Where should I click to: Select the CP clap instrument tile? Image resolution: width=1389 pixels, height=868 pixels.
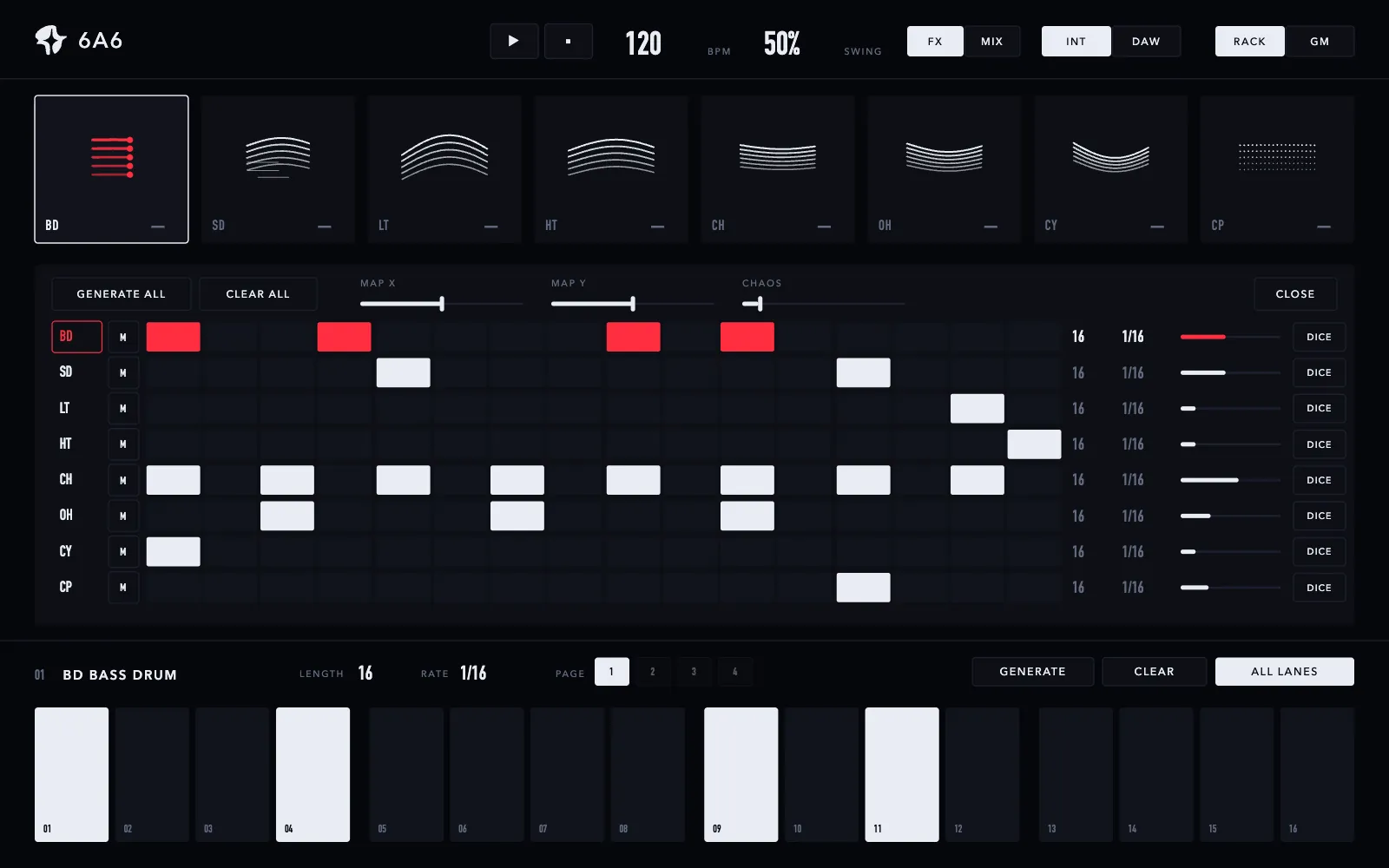coord(1277,169)
